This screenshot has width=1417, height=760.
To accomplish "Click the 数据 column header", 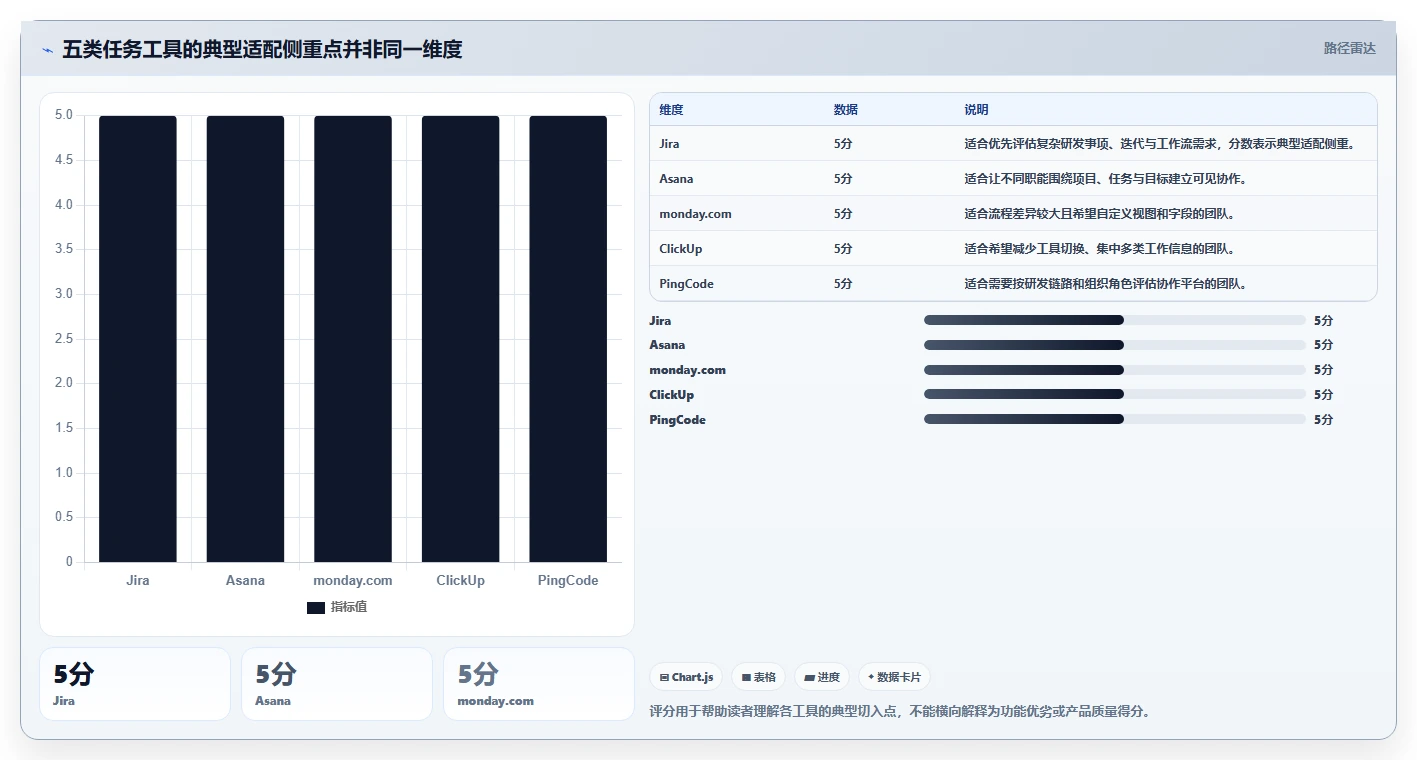I will tap(846, 110).
